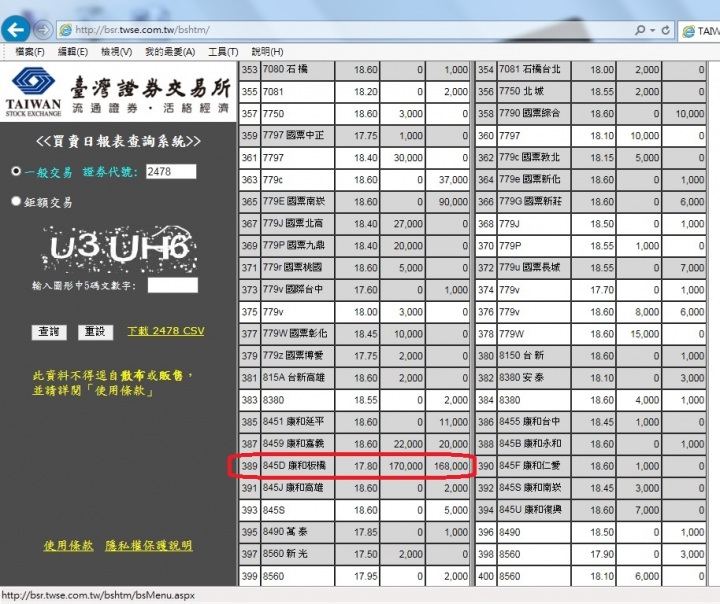The height and width of the screenshot is (604, 720).
Task: Click the 重設 button
Action: pyautogui.click(x=95, y=332)
